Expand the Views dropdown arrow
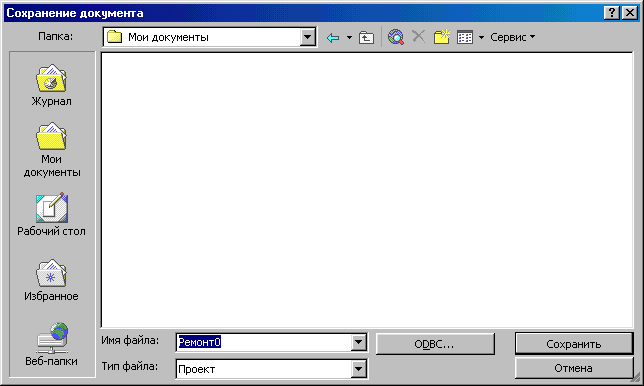 [x=481, y=37]
